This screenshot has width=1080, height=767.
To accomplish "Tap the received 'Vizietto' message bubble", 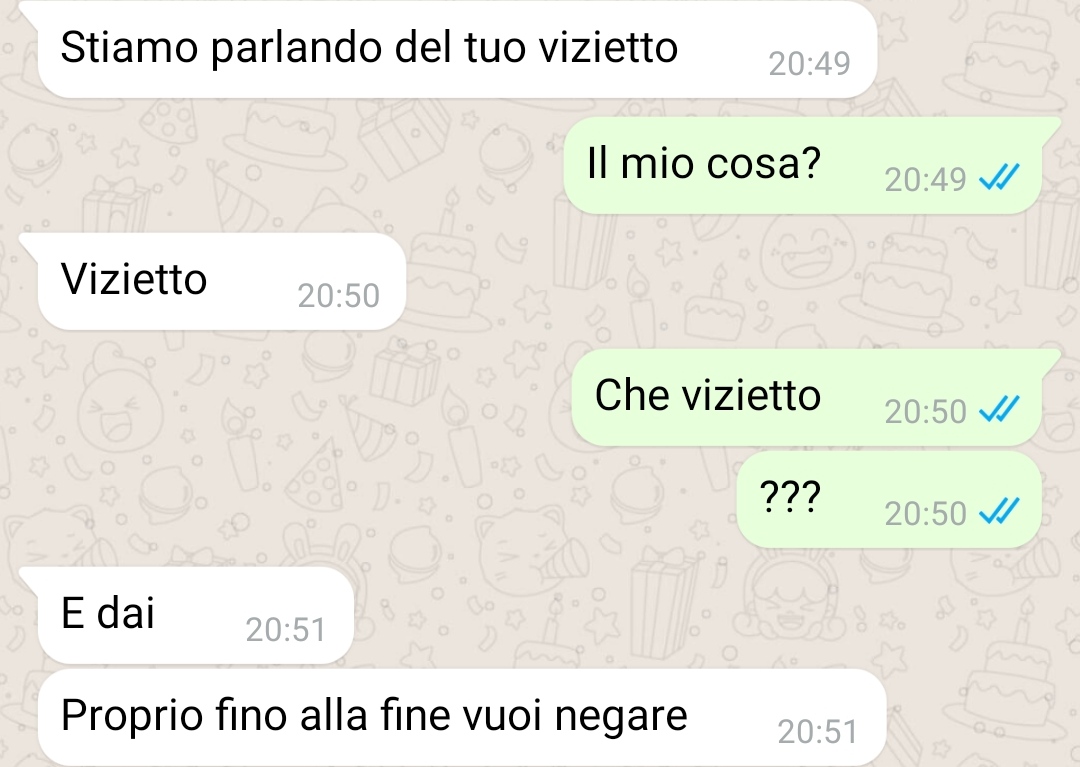I will point(221,281).
